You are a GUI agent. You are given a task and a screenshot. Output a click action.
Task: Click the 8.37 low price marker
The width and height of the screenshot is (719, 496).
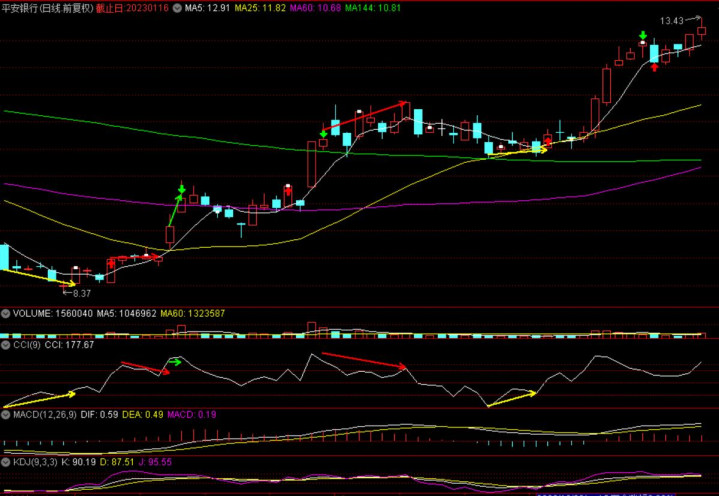tap(82, 293)
